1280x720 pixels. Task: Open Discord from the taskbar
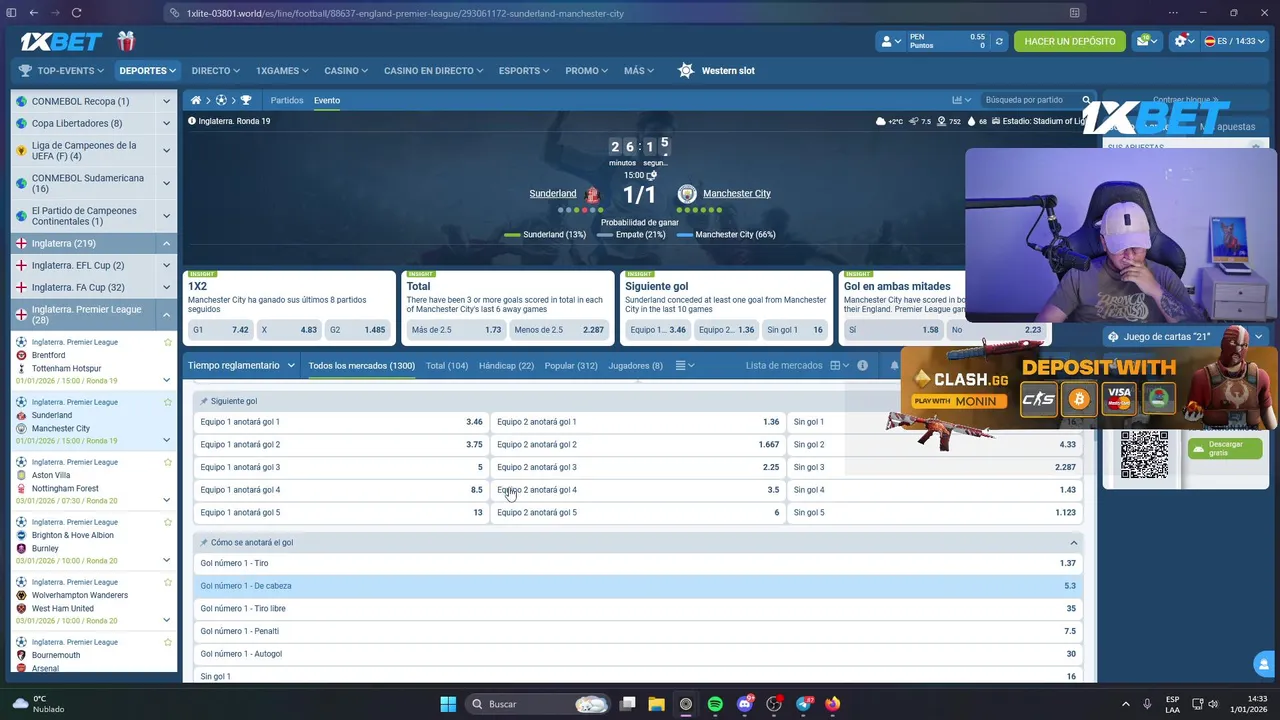tap(744, 704)
